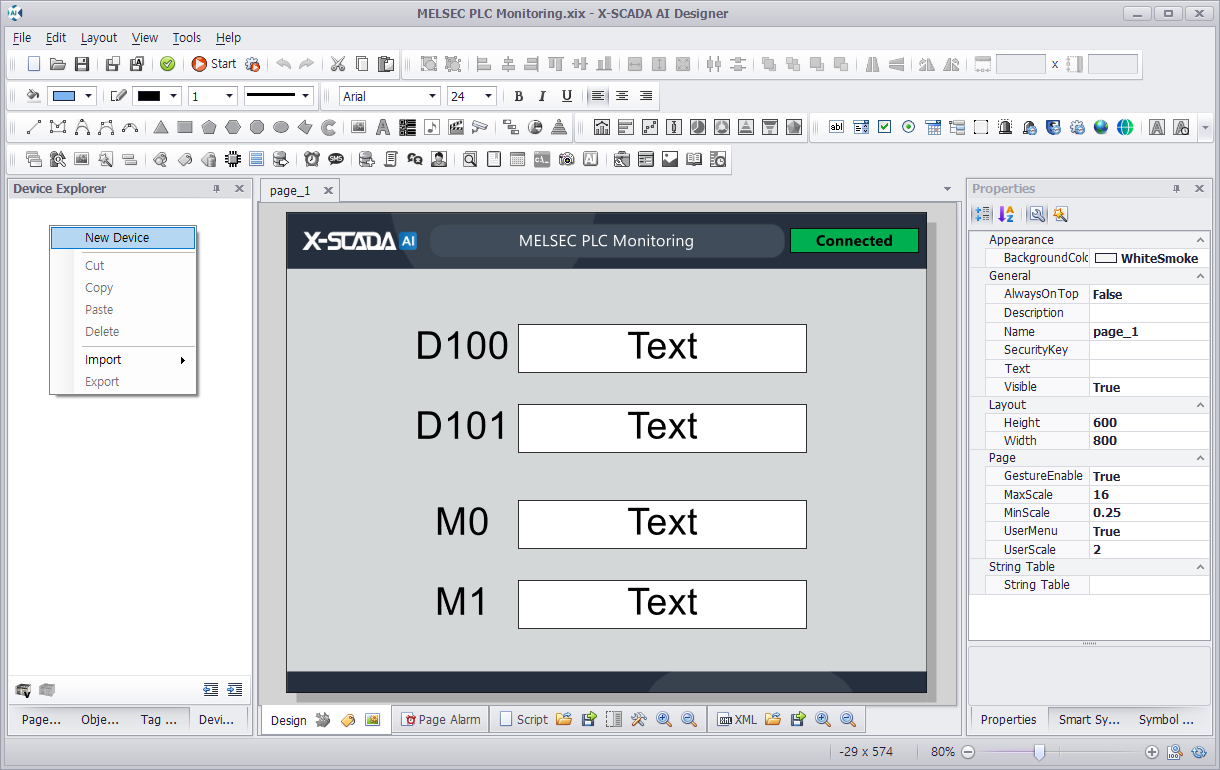Click the BackgroundColor WhiteSmoke swatch

coord(1105,258)
